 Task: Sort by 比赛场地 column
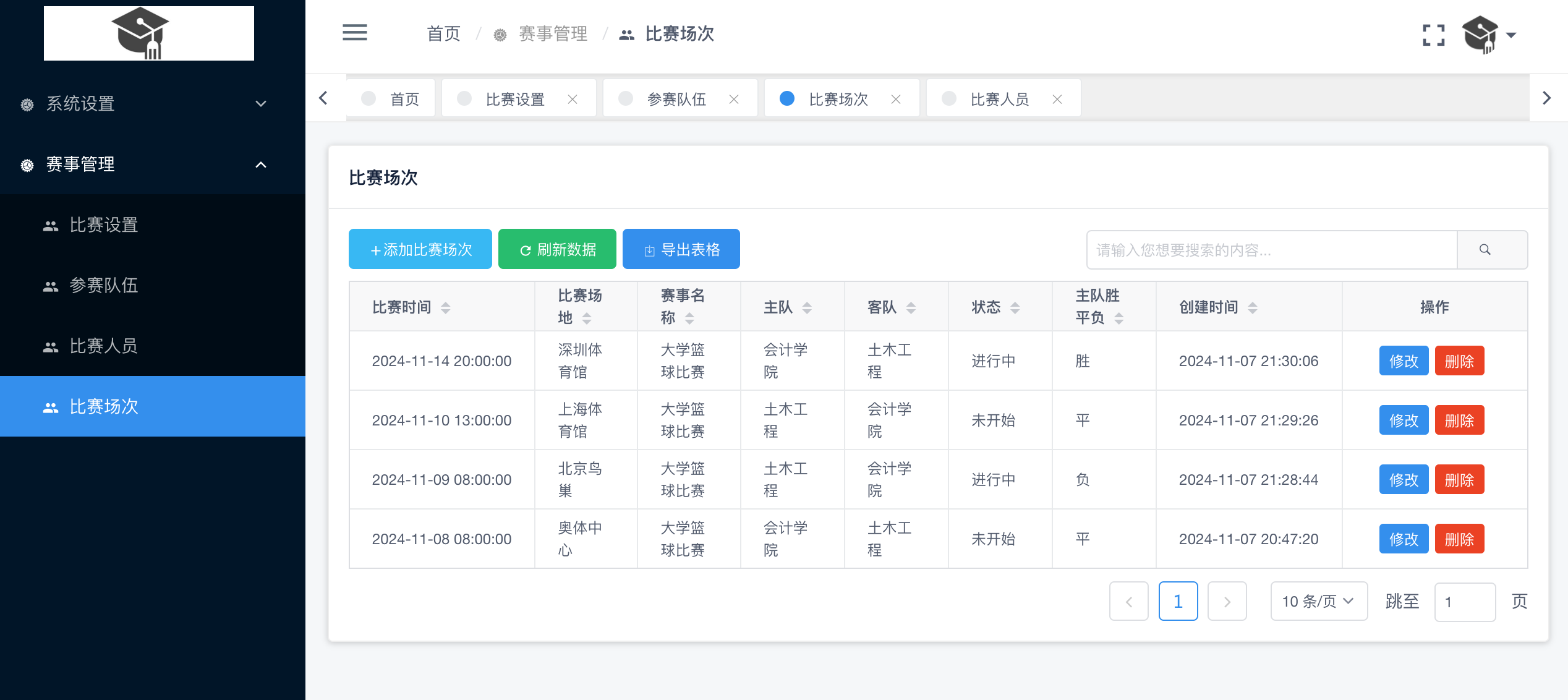pyautogui.click(x=587, y=318)
